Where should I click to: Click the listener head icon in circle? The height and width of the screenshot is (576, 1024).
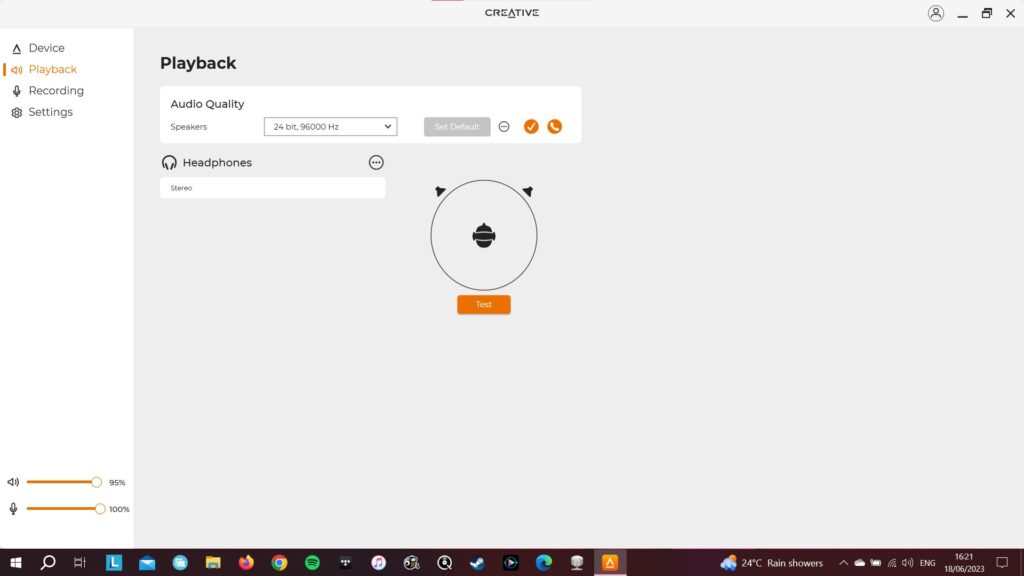(484, 236)
